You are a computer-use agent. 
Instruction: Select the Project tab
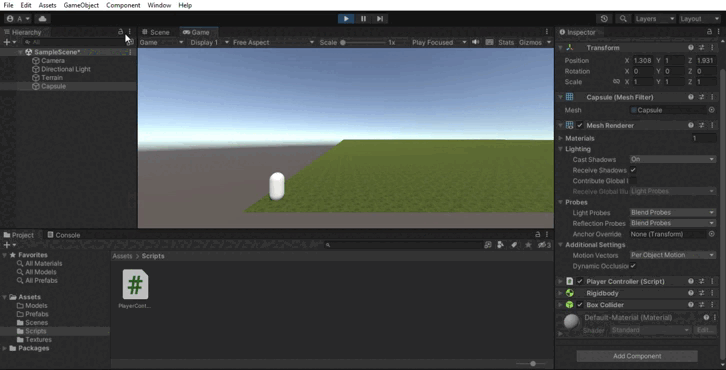pos(19,235)
